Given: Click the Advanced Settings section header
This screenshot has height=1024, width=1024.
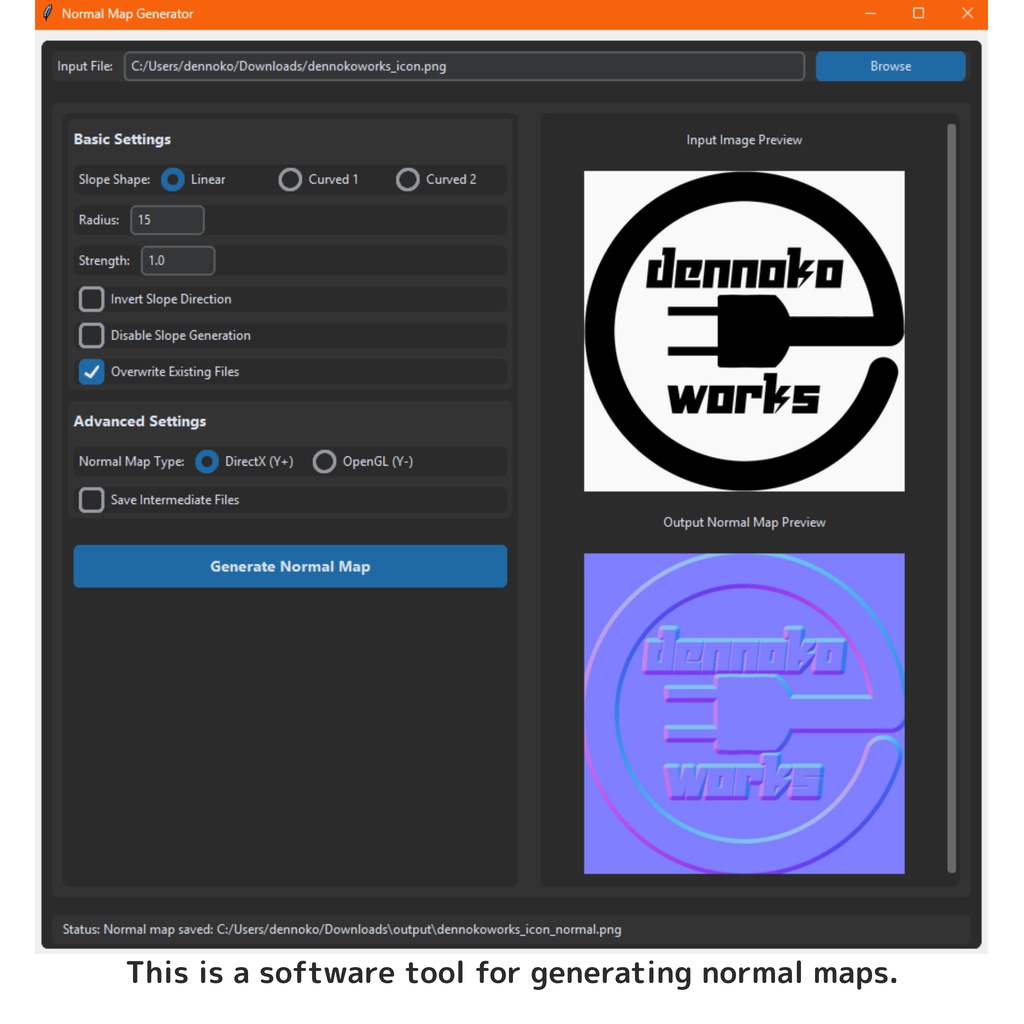Looking at the screenshot, I should [x=140, y=421].
